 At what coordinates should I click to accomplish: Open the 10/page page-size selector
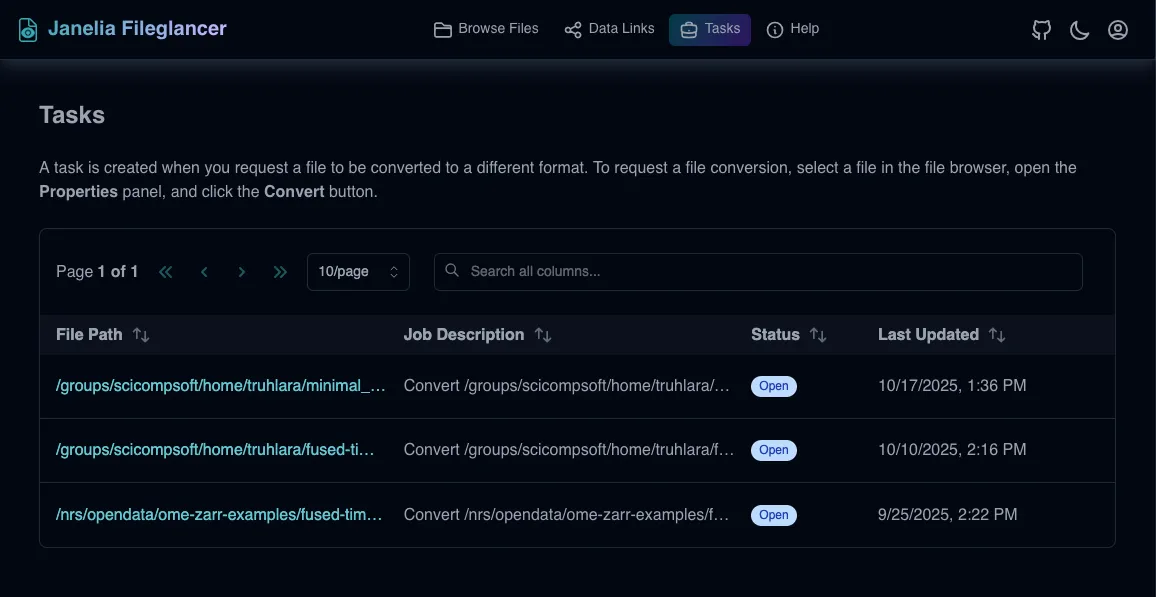click(358, 271)
